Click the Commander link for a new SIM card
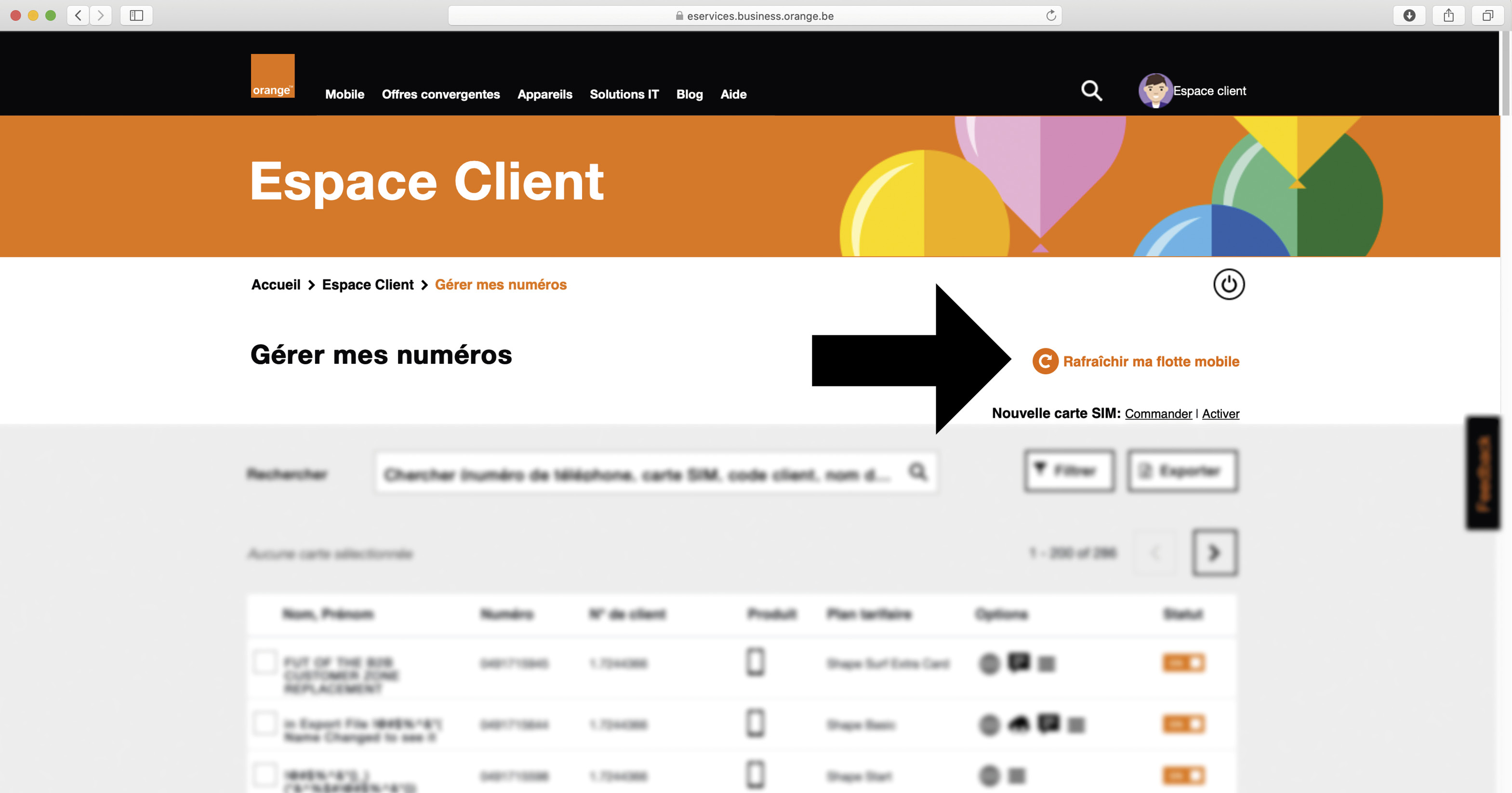1512x793 pixels. tap(1157, 414)
